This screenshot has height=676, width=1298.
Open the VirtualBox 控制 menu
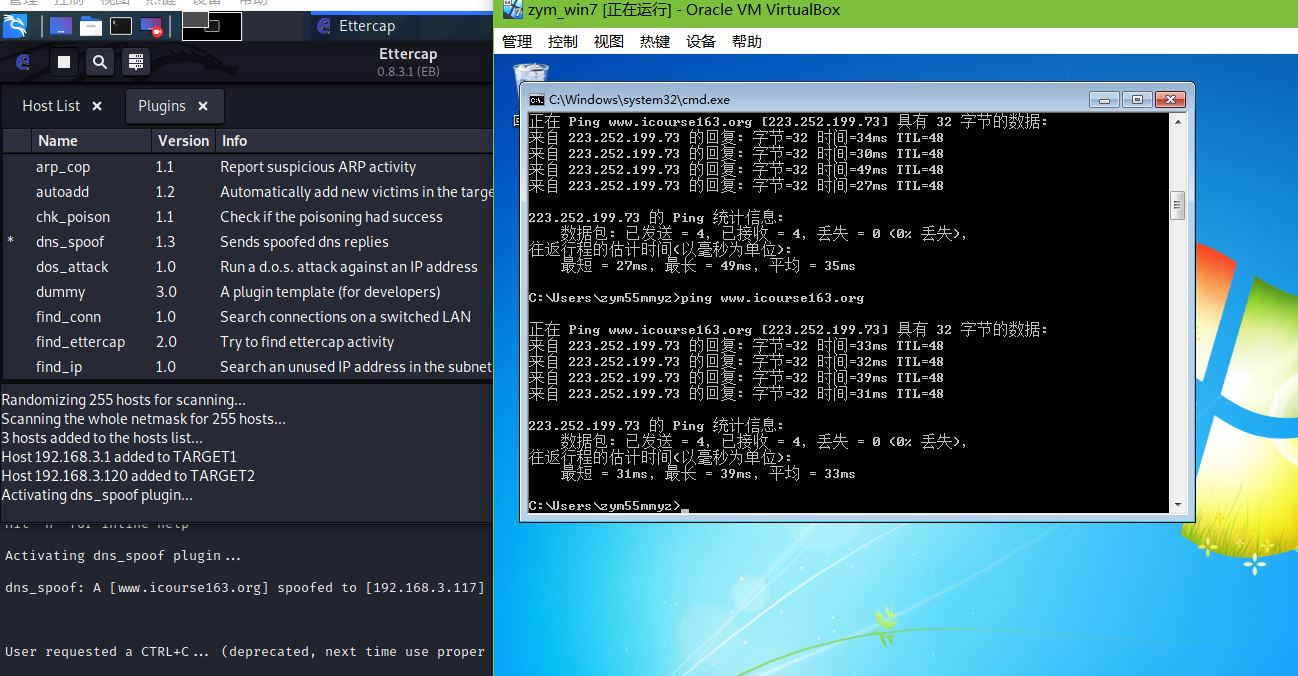[563, 41]
